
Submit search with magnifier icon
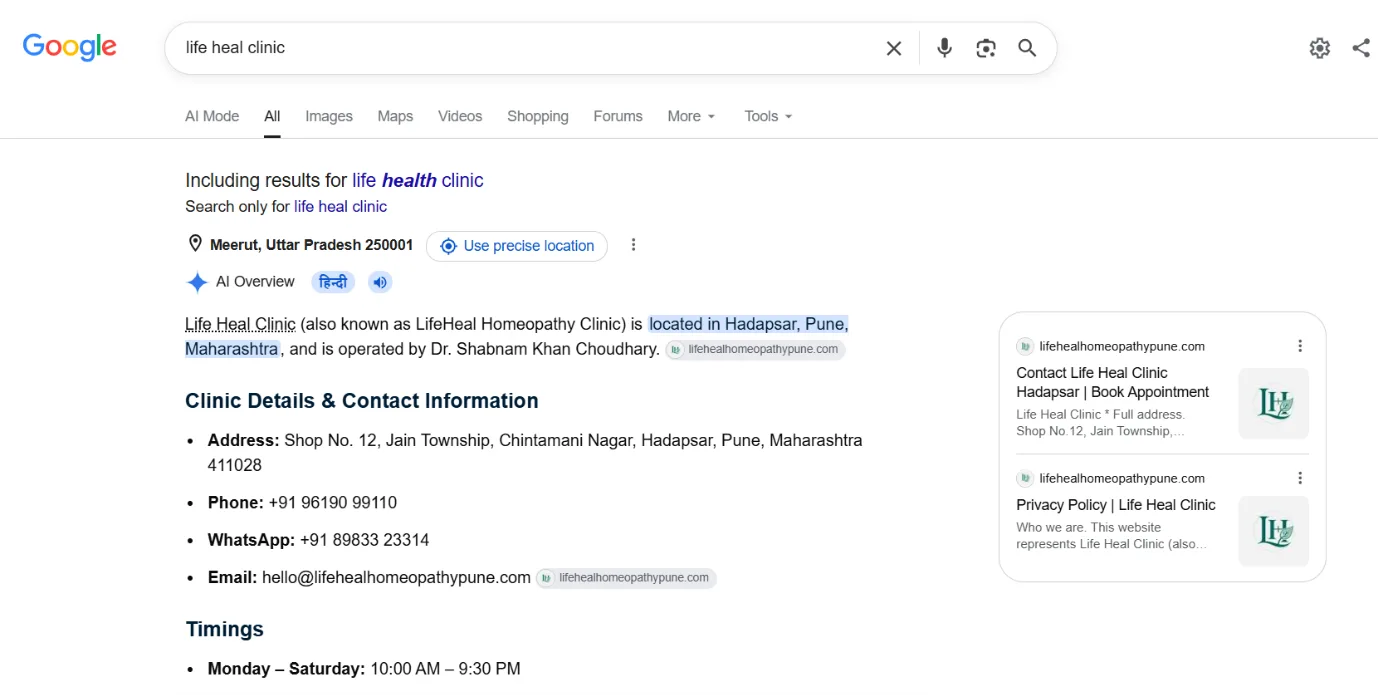(1027, 48)
